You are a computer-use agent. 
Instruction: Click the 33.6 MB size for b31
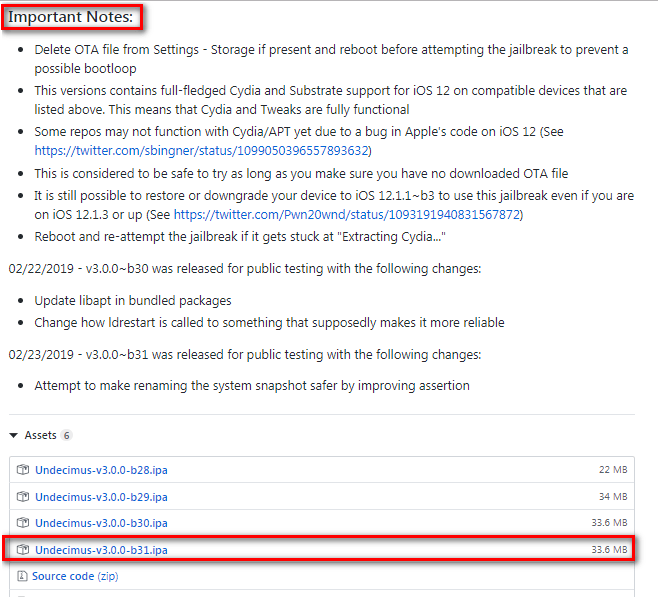(609, 549)
